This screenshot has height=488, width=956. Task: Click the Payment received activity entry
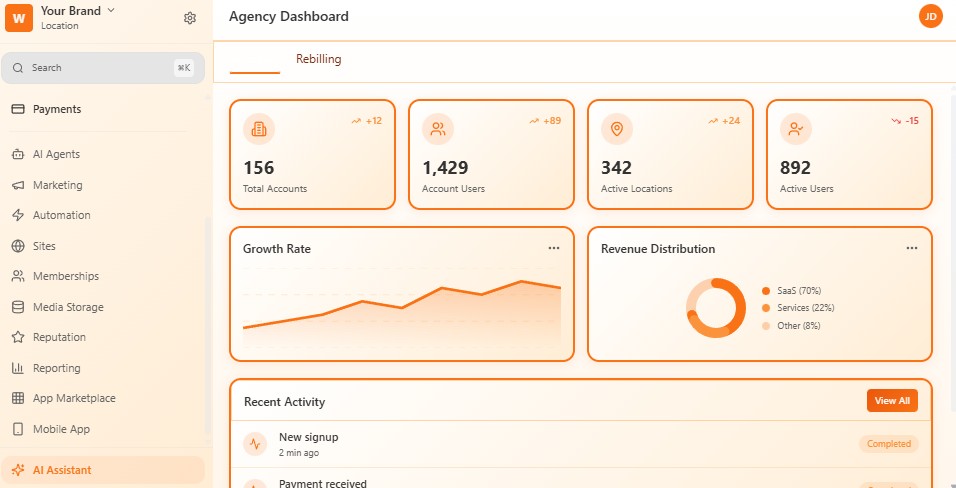581,478
